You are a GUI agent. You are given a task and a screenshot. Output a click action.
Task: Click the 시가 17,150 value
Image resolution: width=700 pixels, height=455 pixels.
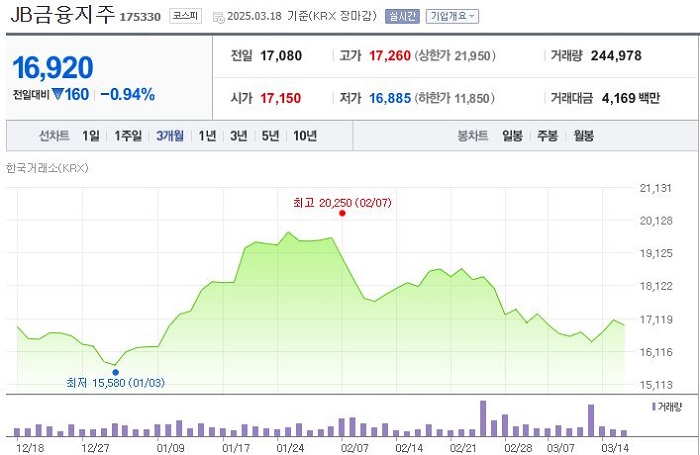pyautogui.click(x=280, y=98)
